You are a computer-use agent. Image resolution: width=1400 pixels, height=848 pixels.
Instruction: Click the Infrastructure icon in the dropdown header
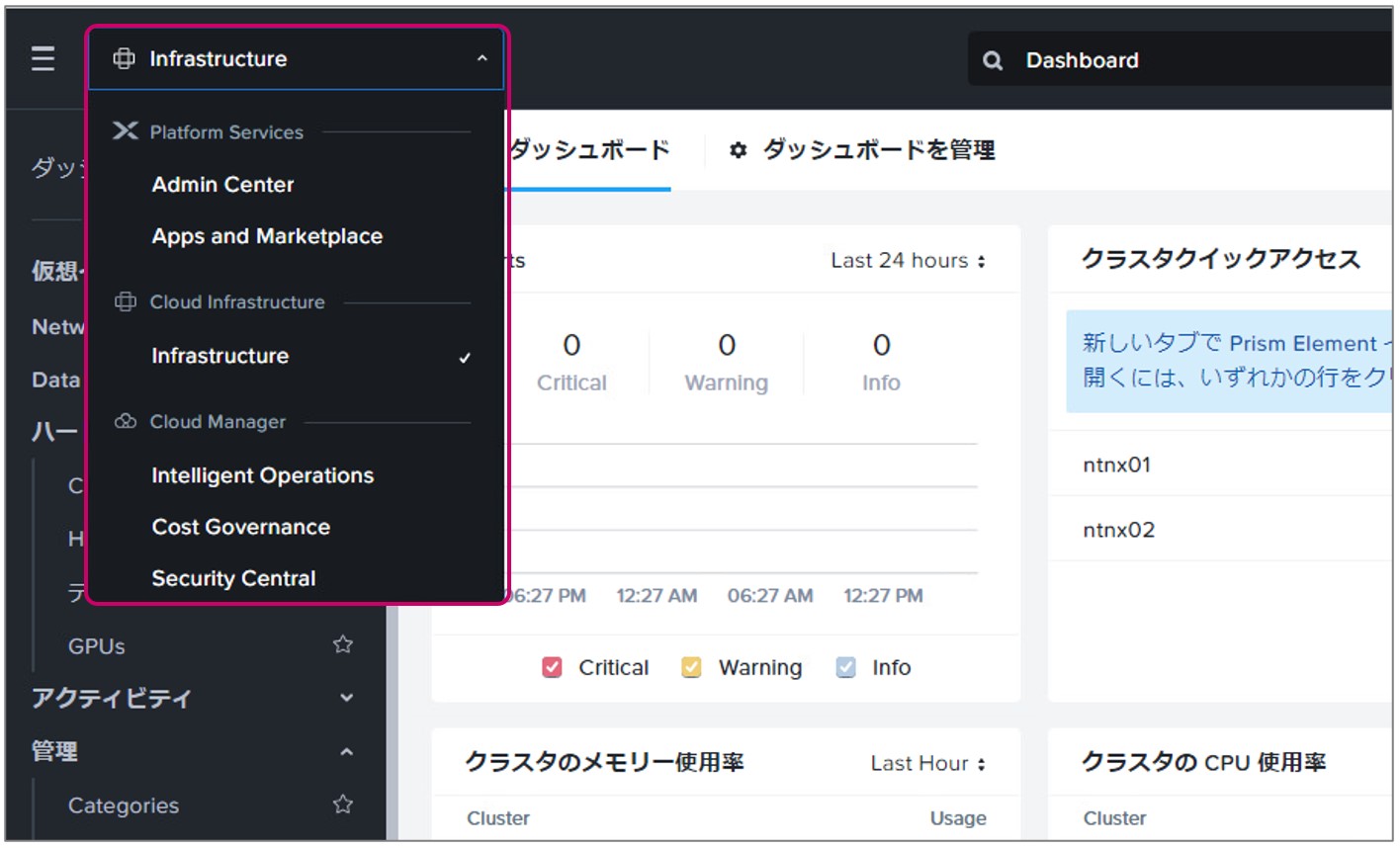click(124, 59)
